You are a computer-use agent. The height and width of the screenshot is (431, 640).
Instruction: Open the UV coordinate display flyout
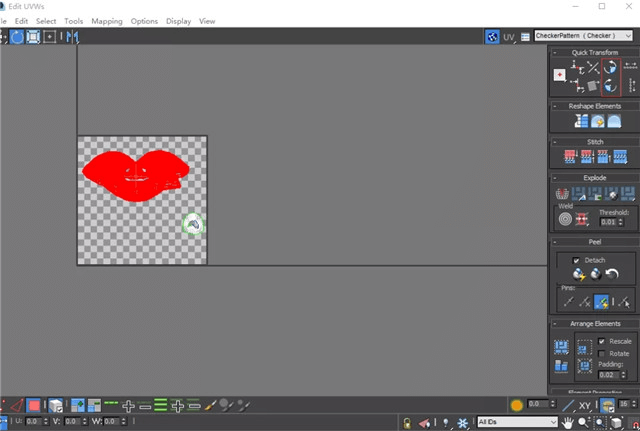point(509,37)
